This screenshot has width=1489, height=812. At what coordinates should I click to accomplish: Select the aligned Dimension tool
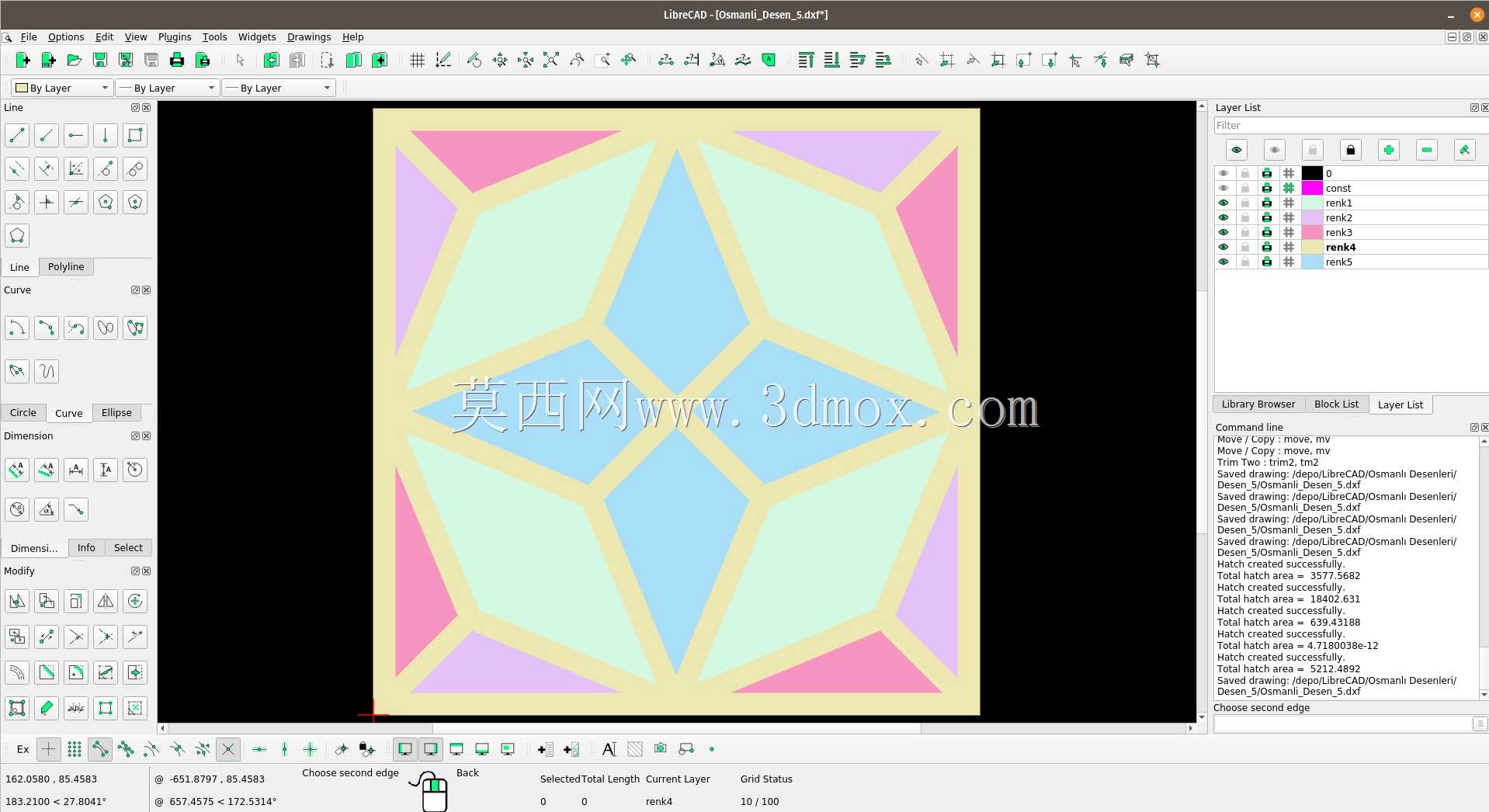point(17,470)
